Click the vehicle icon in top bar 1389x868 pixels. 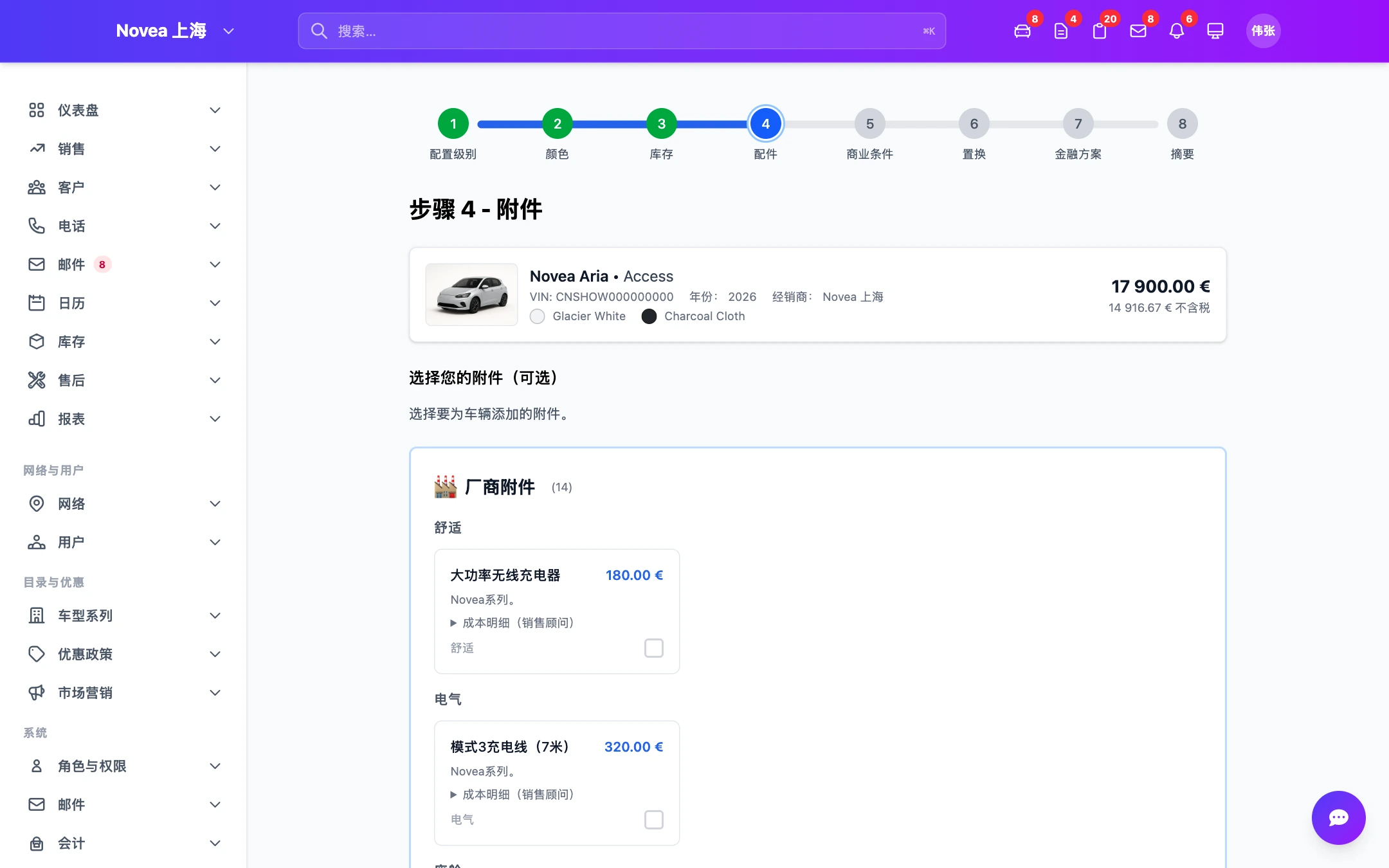coord(1022,31)
